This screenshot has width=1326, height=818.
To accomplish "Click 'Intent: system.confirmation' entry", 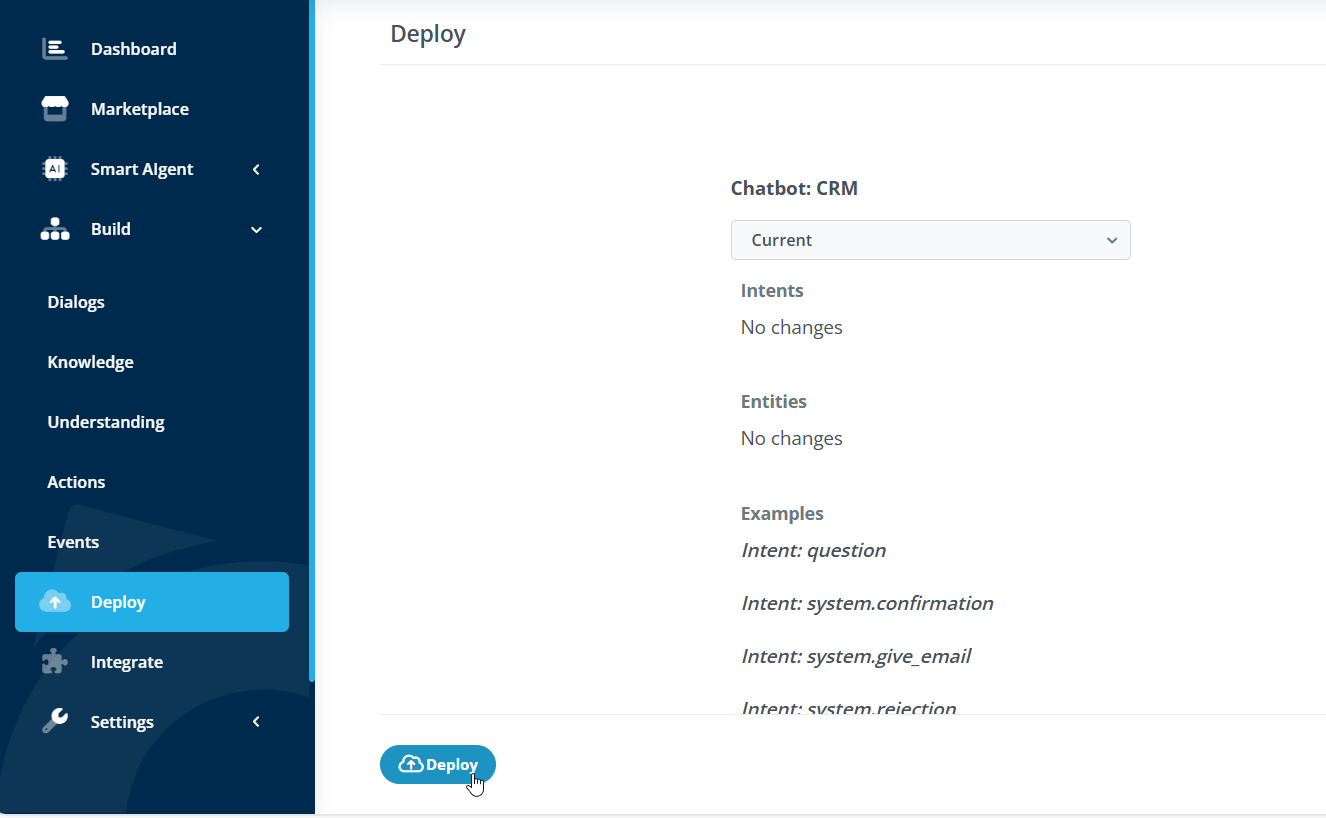I will click(867, 603).
